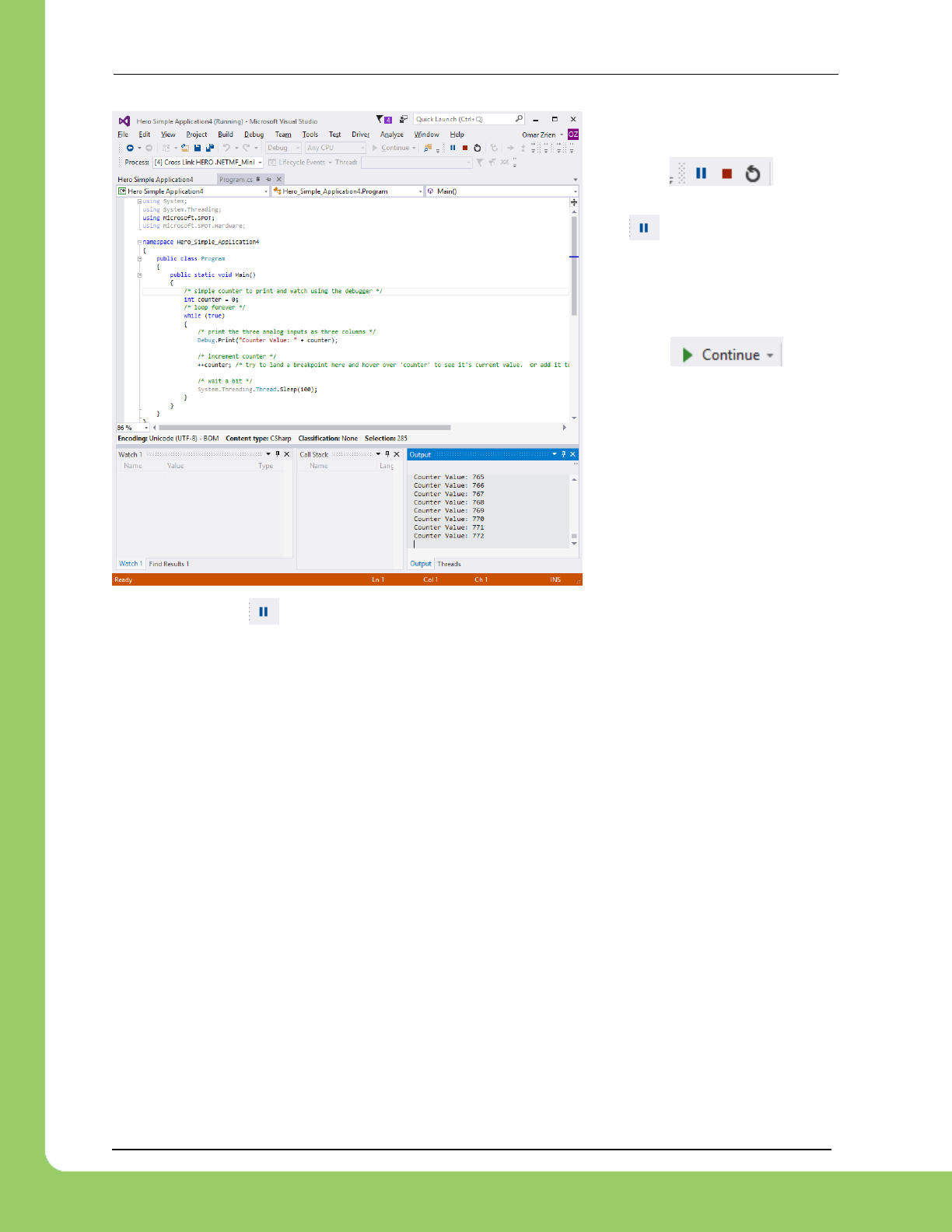This screenshot has width=952, height=1232.
Task: Click the 'Ready' status bar text
Action: coord(123,580)
